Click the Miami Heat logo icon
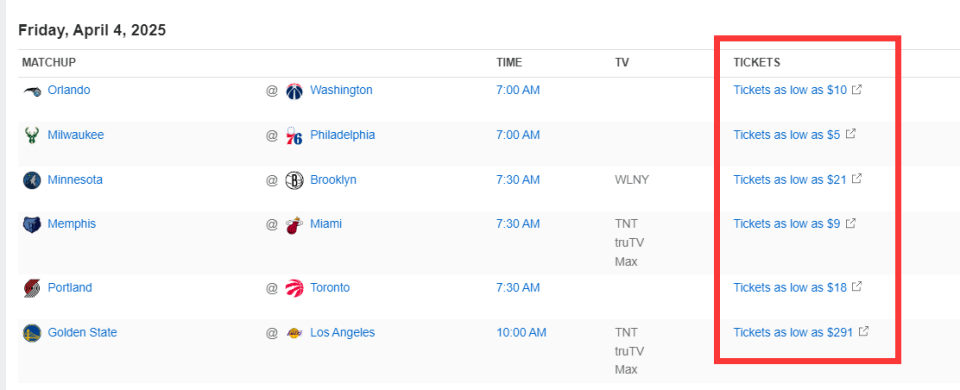 tap(294, 225)
